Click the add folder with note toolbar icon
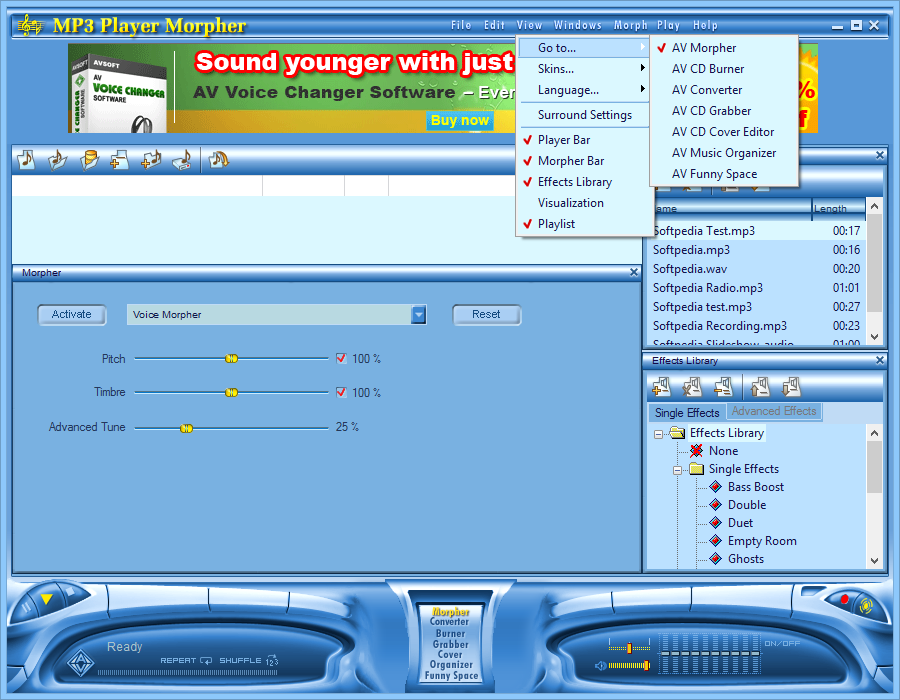The image size is (900, 700). click(151, 160)
